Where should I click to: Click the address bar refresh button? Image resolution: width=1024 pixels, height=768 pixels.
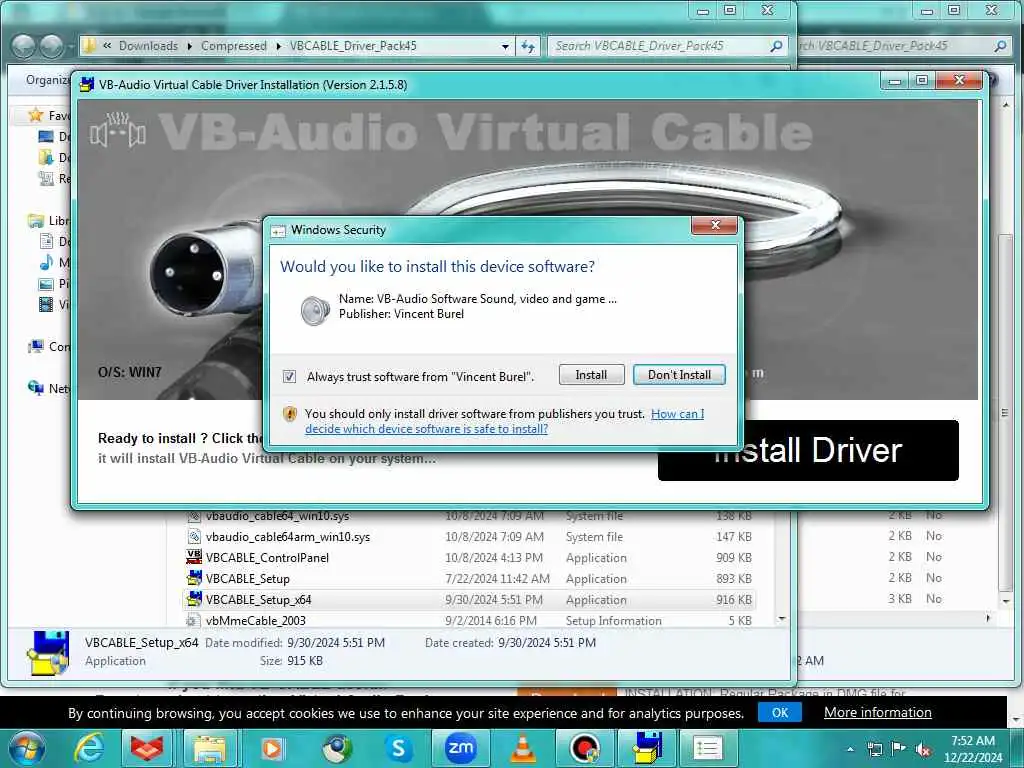(x=528, y=46)
